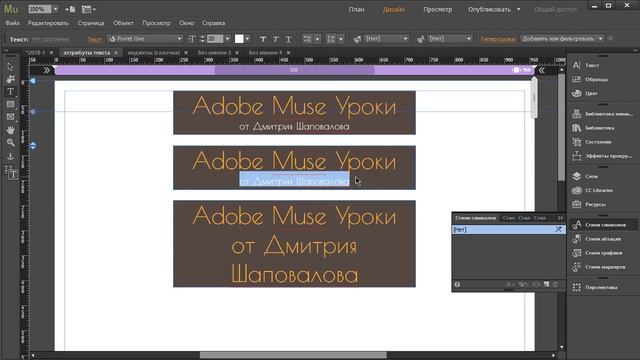Switch to Дизайн mode

[x=394, y=9]
